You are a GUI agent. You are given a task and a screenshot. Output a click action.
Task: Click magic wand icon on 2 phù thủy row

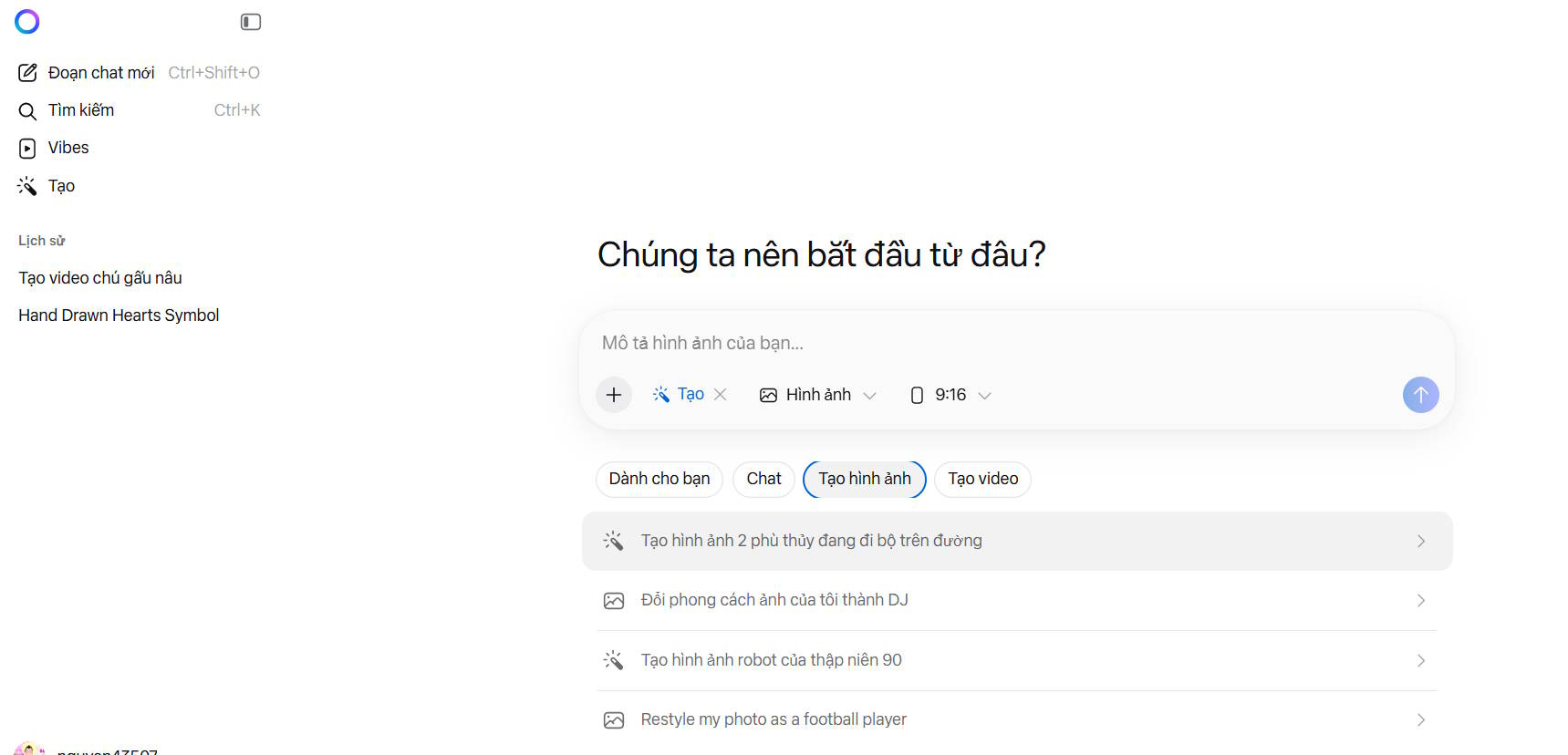click(x=613, y=541)
